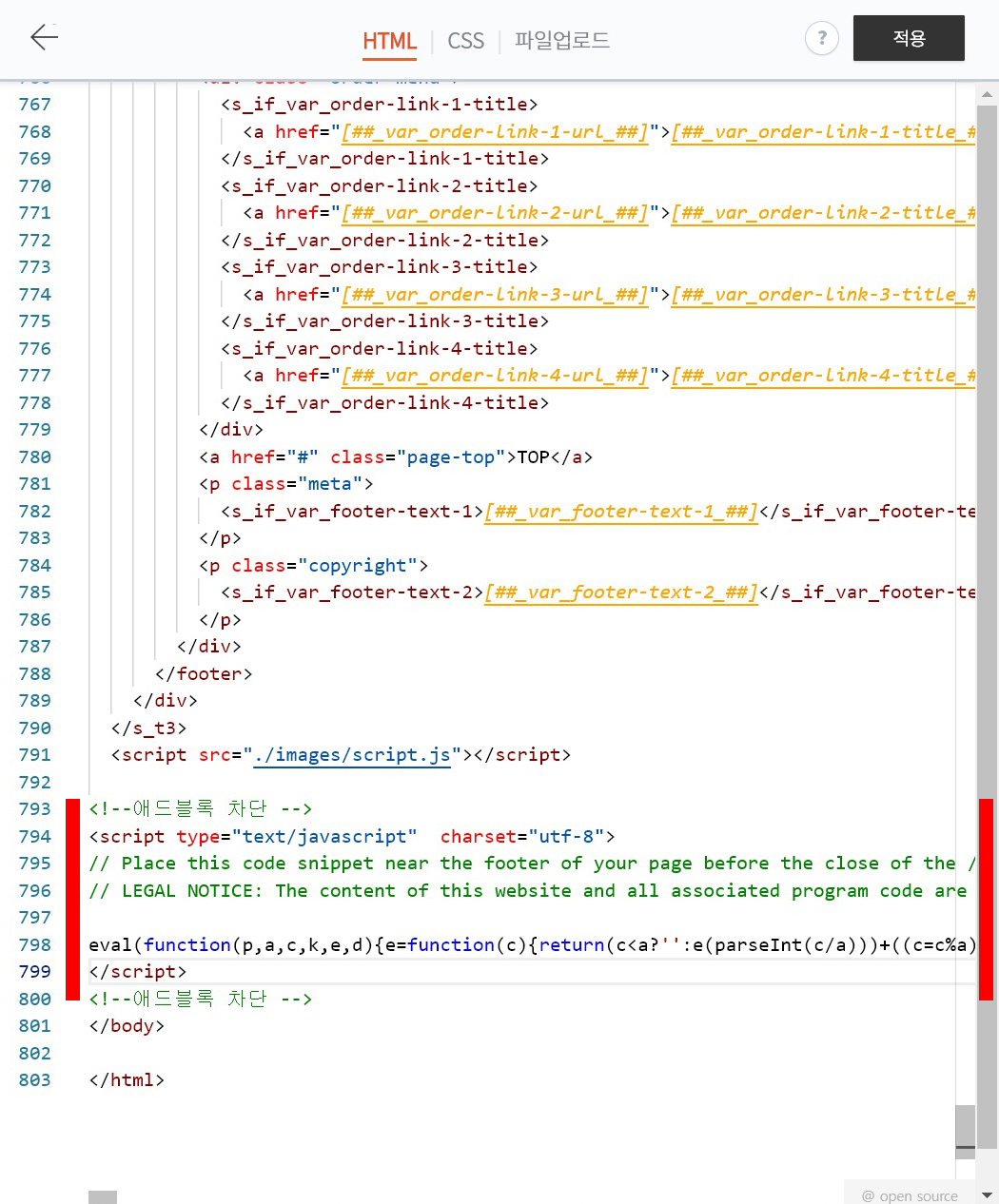Viewport: 999px width, 1204px height.
Task: Click the open source label
Action: tap(910, 1195)
